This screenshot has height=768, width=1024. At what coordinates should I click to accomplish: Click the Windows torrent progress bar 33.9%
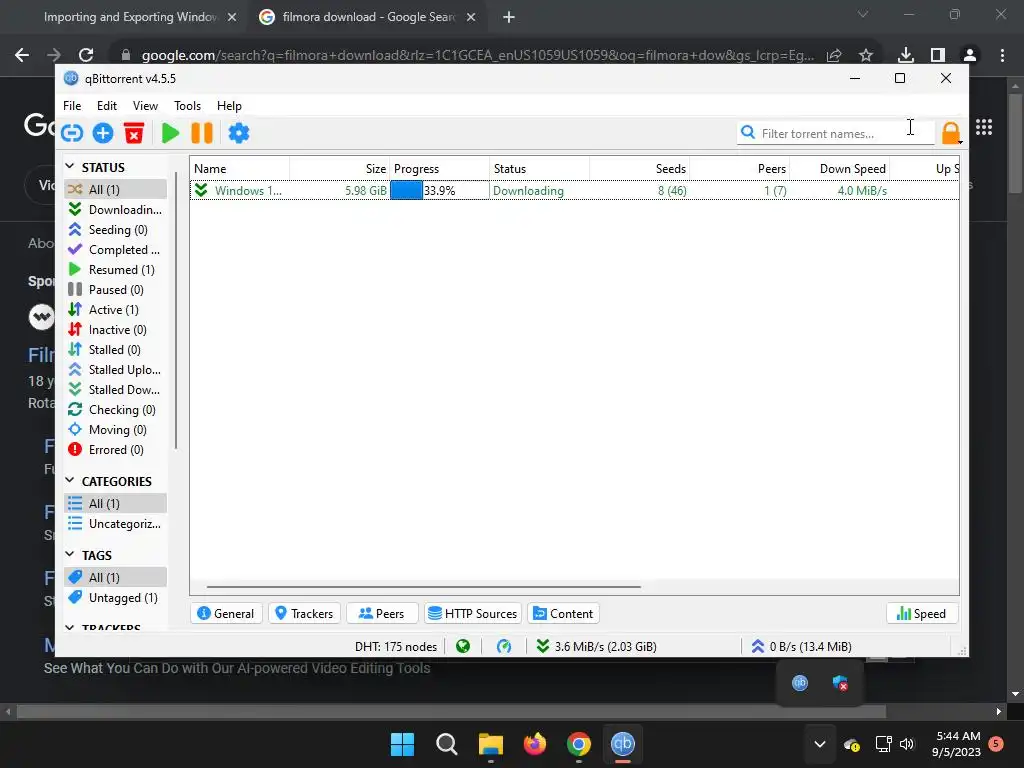point(440,191)
